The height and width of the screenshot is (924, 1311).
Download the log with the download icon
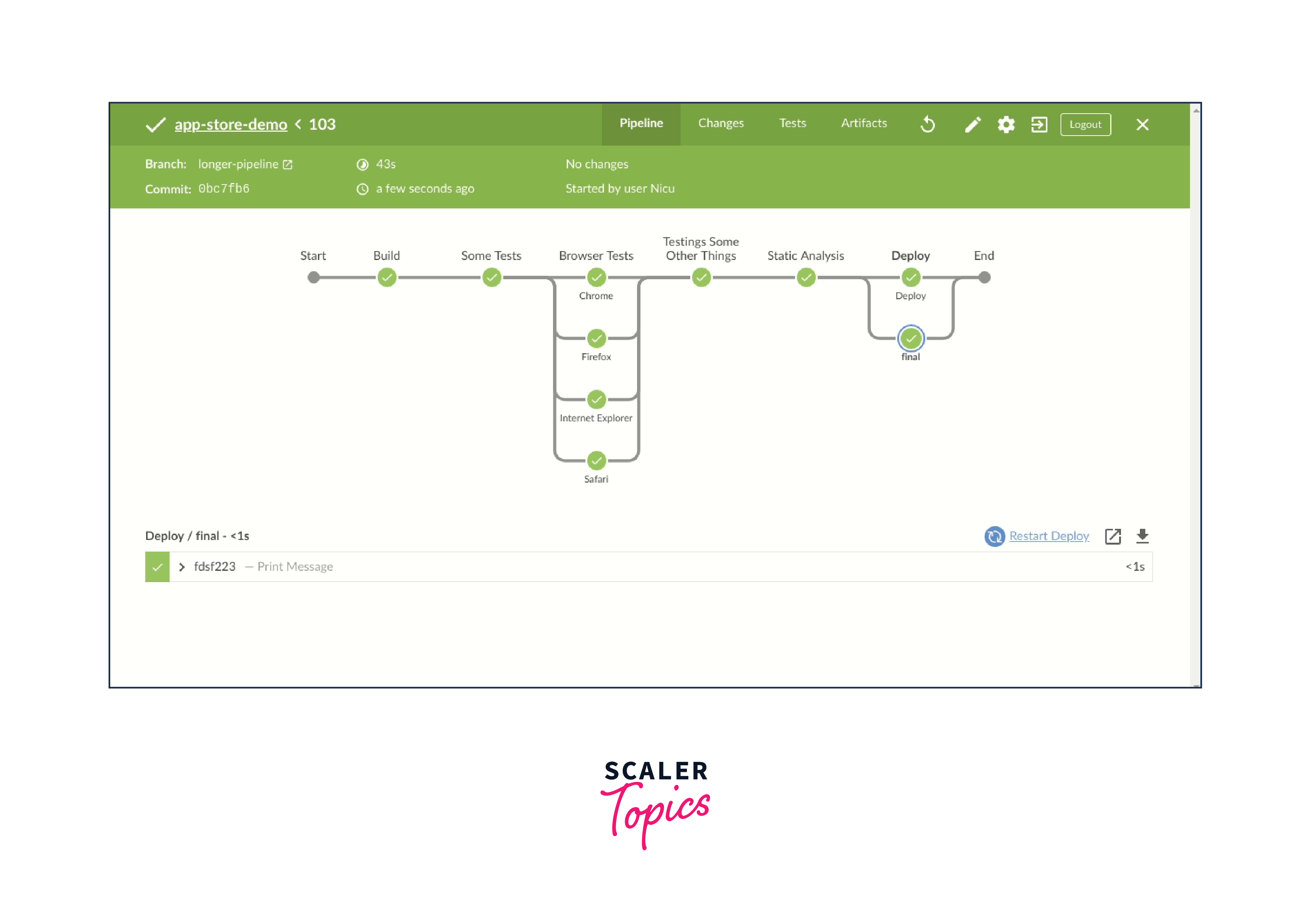(x=1142, y=536)
